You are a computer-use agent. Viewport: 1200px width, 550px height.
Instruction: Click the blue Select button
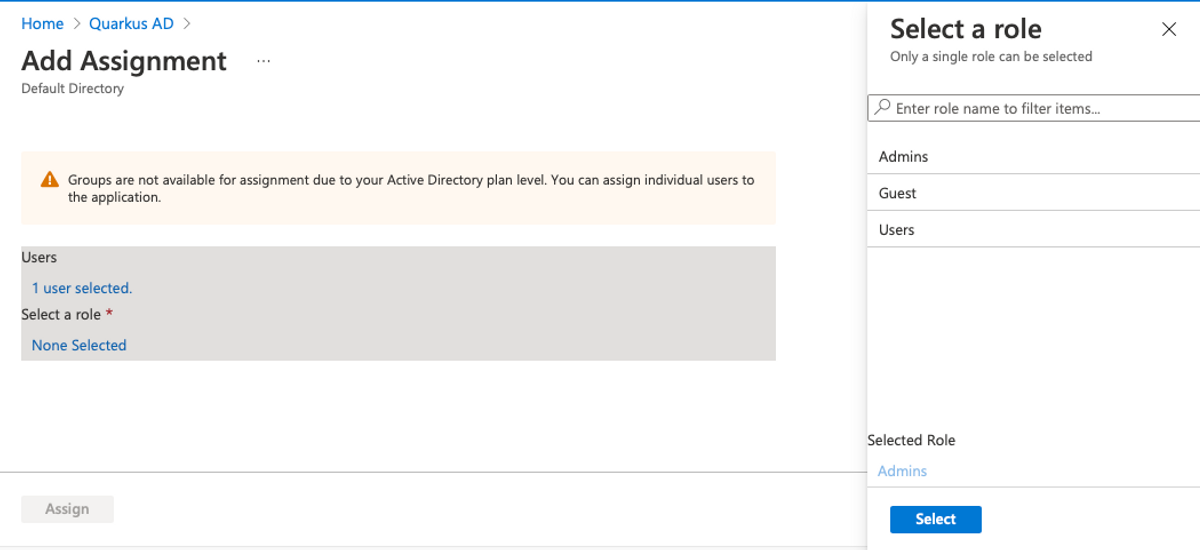click(x=935, y=519)
